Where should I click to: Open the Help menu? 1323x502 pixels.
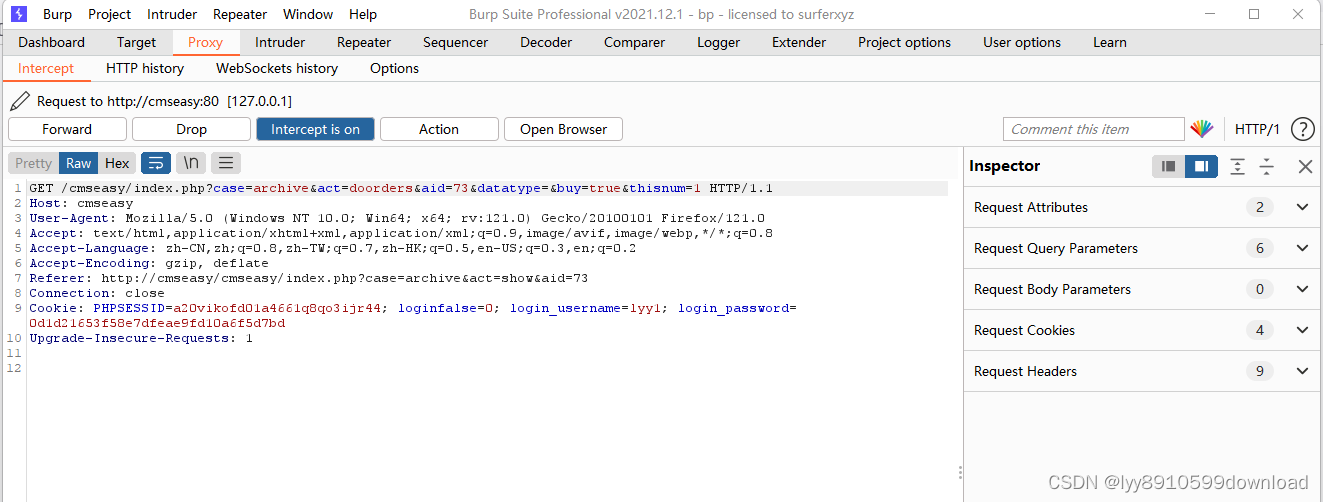[x=363, y=14]
